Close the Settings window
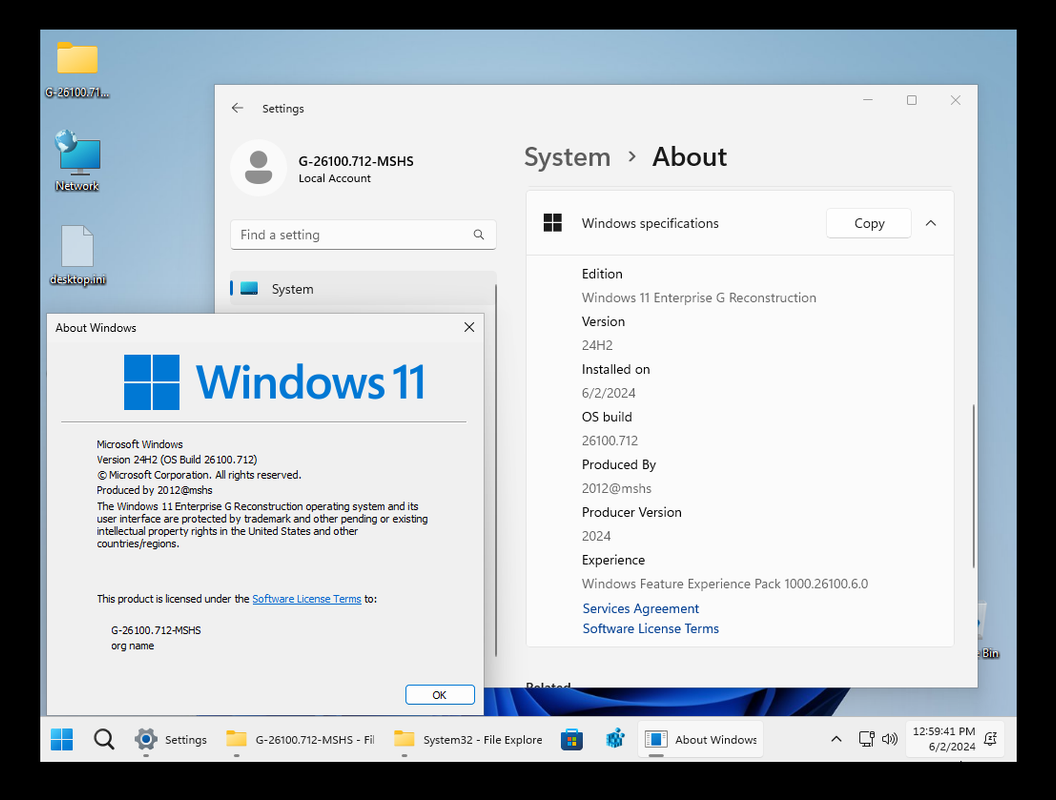Viewport: 1056px width, 800px height. [955, 100]
